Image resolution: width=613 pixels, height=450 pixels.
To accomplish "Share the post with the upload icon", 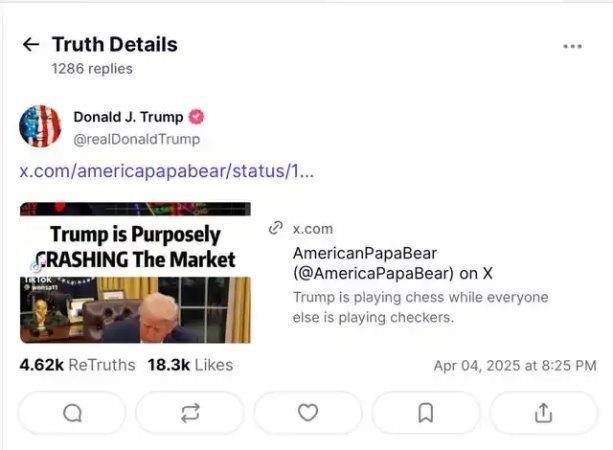I will [x=543, y=412].
